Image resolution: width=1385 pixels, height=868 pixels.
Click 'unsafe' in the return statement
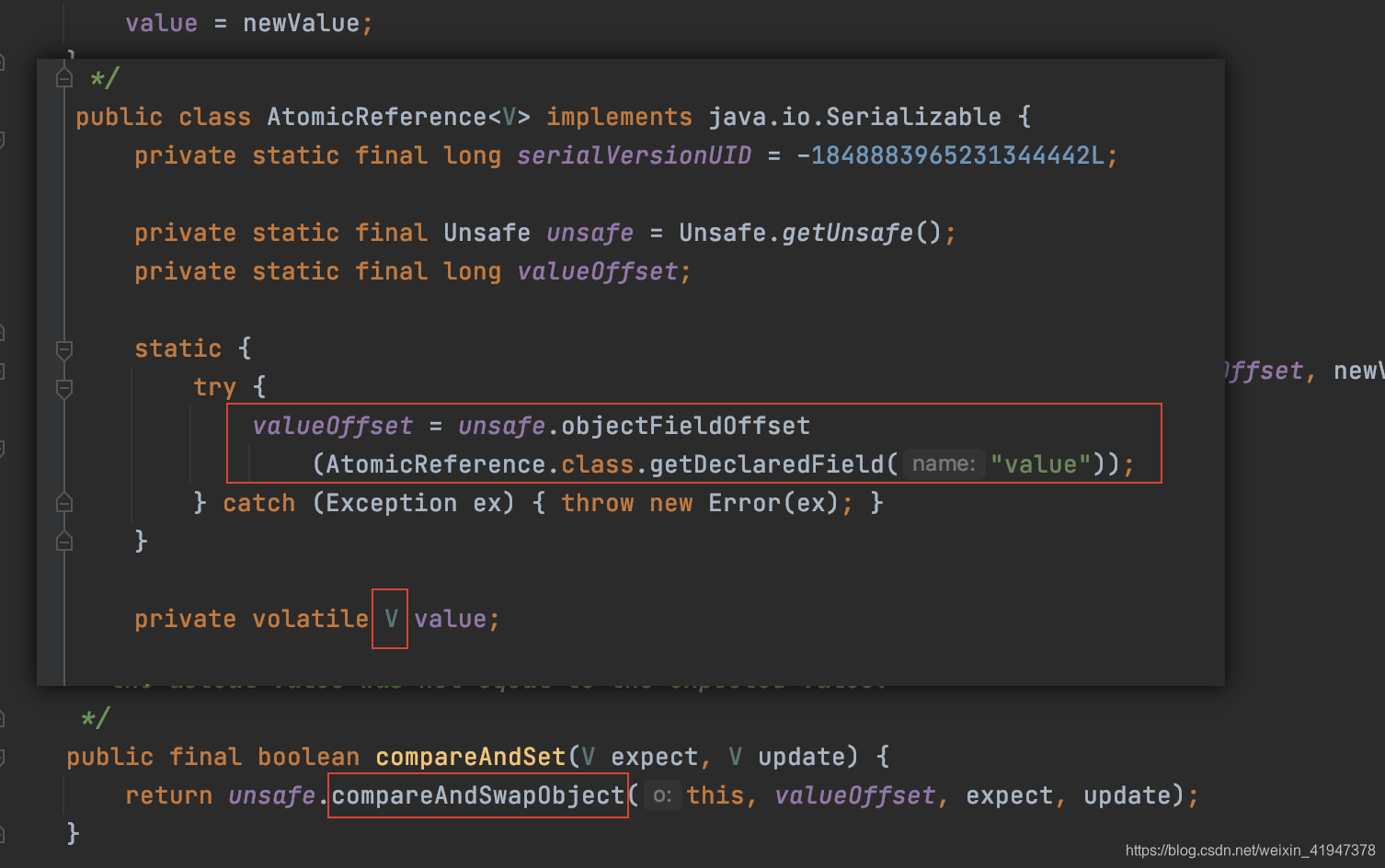coord(271,795)
